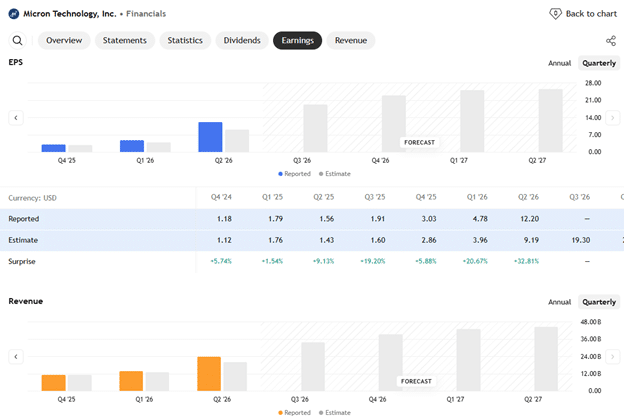The width and height of the screenshot is (624, 417).
Task: Click orange Q4 '25 reported revenue bar
Action: (53, 383)
